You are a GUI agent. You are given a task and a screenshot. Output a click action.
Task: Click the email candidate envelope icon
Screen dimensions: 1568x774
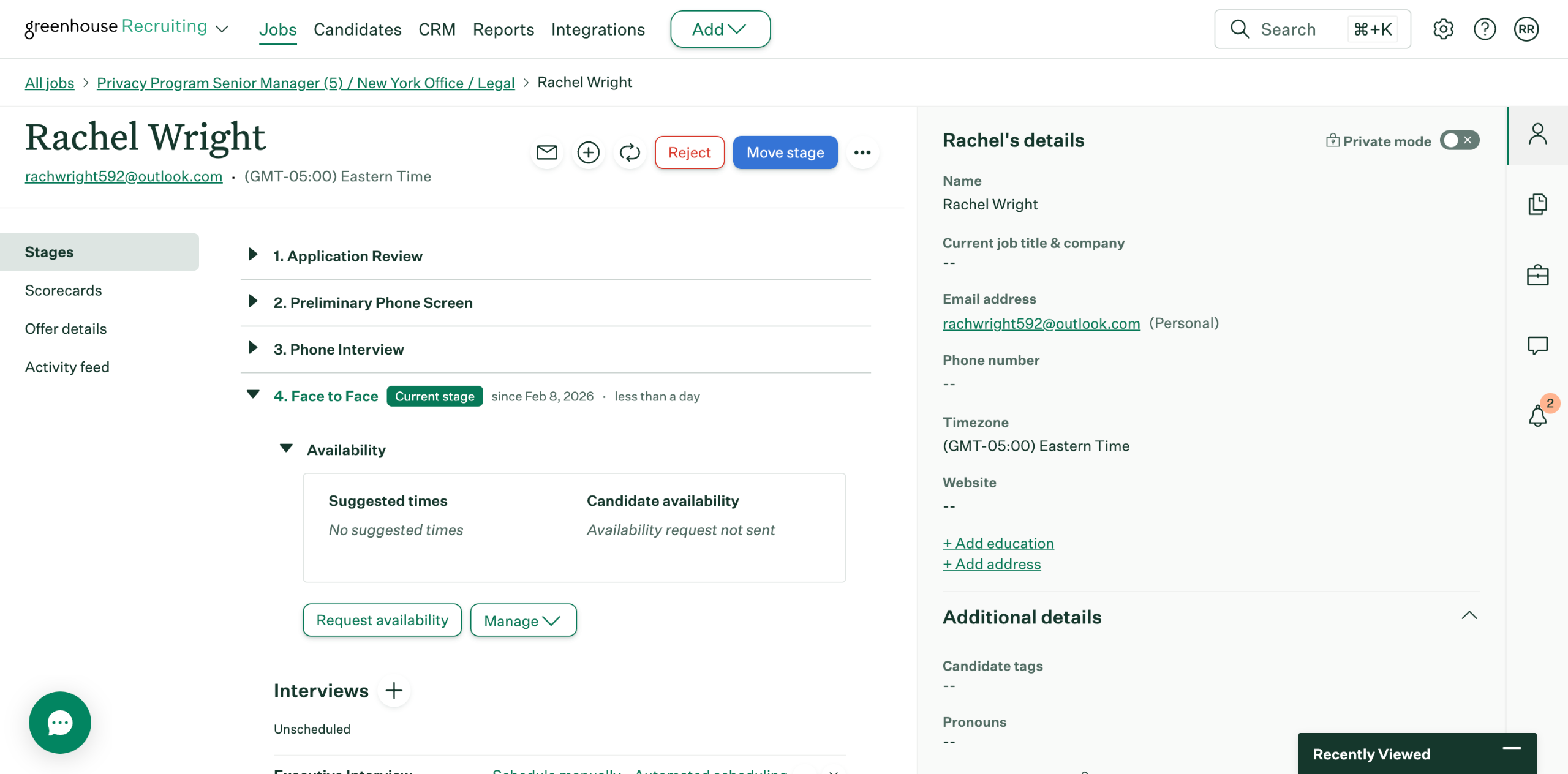[546, 152]
